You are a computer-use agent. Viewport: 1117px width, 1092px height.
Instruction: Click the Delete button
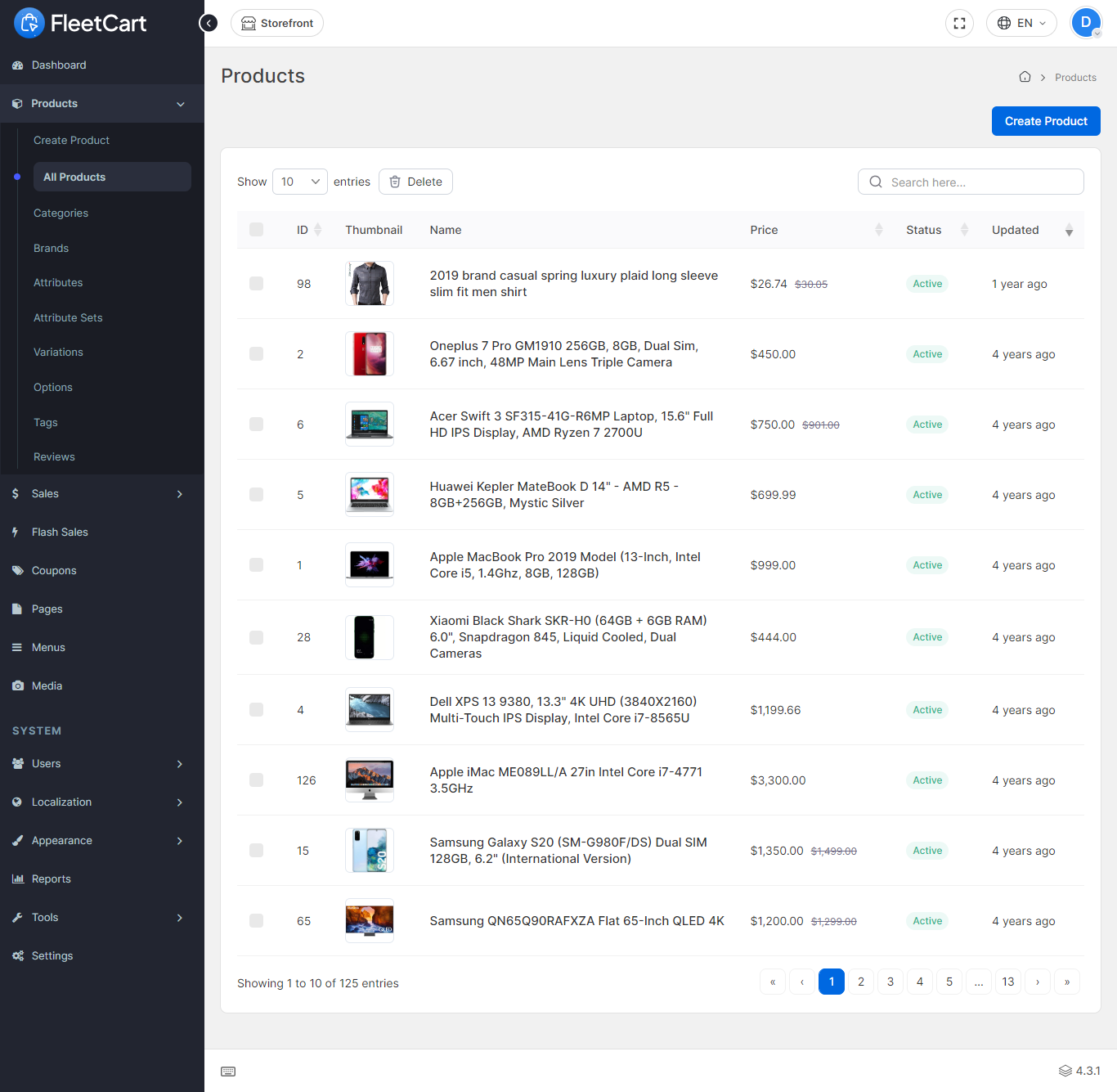(415, 182)
